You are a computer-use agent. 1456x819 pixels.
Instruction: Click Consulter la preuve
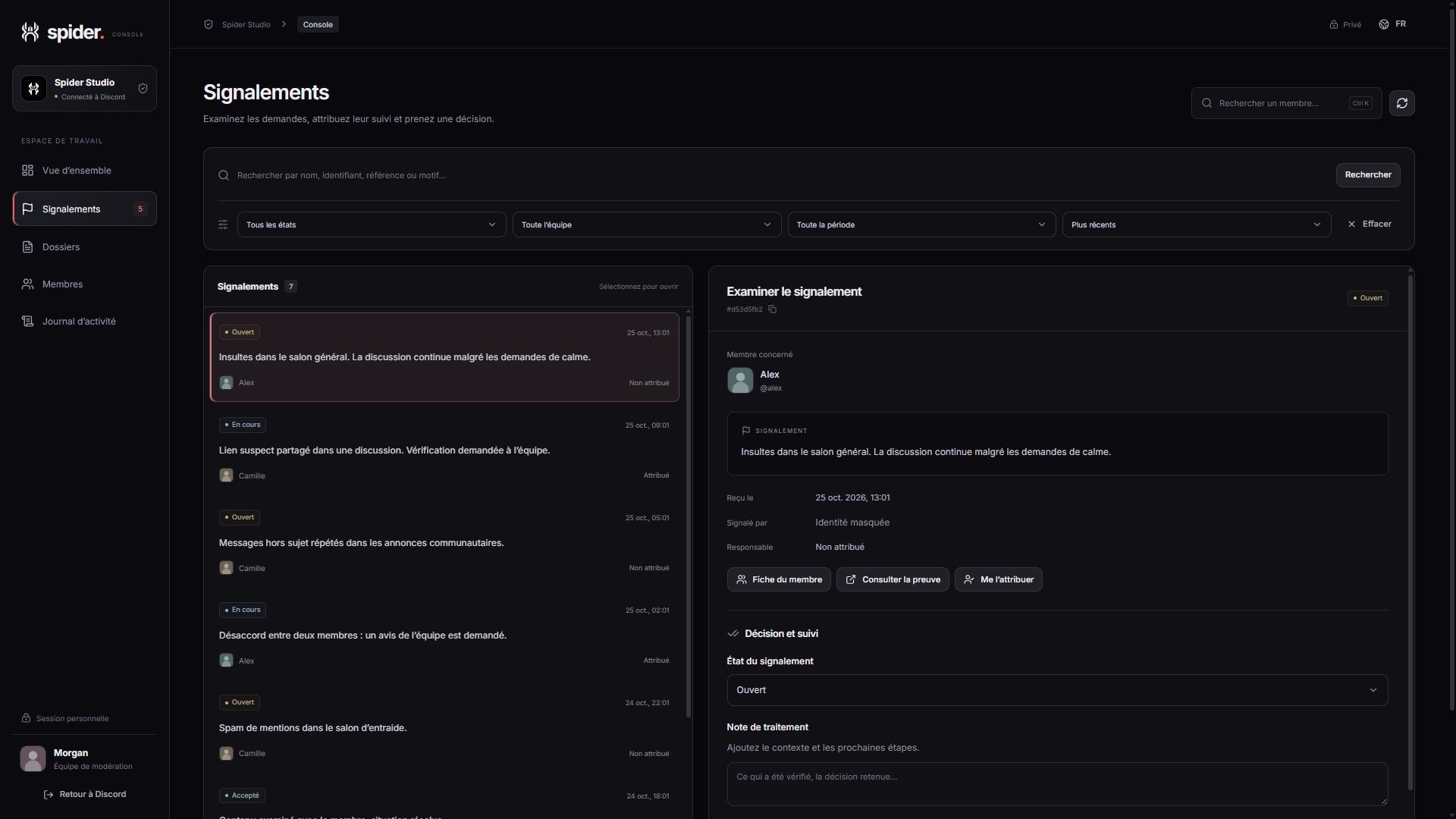893,579
